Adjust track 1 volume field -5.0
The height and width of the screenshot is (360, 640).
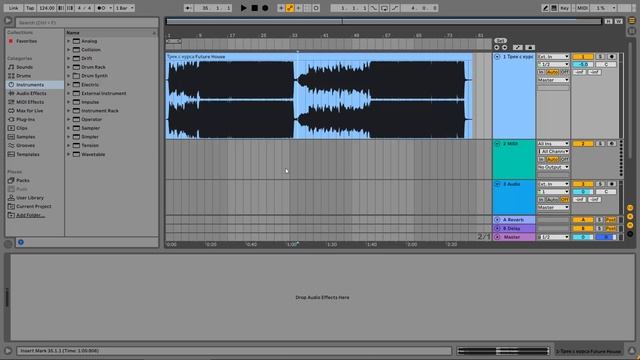pos(582,64)
